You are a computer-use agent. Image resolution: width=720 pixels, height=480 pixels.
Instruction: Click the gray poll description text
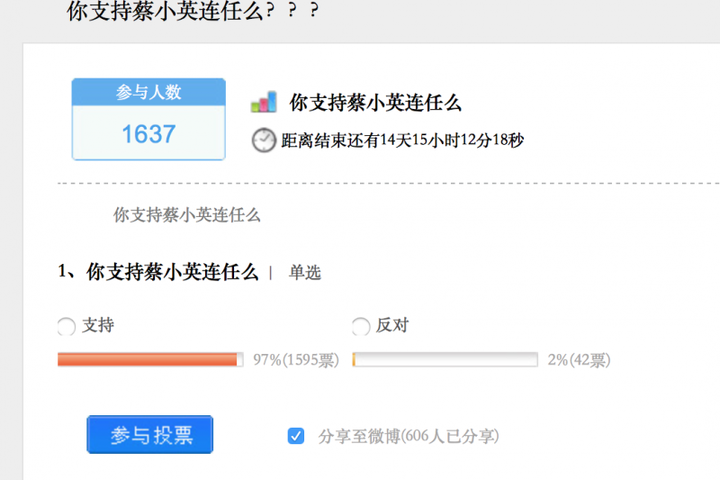coord(187,215)
